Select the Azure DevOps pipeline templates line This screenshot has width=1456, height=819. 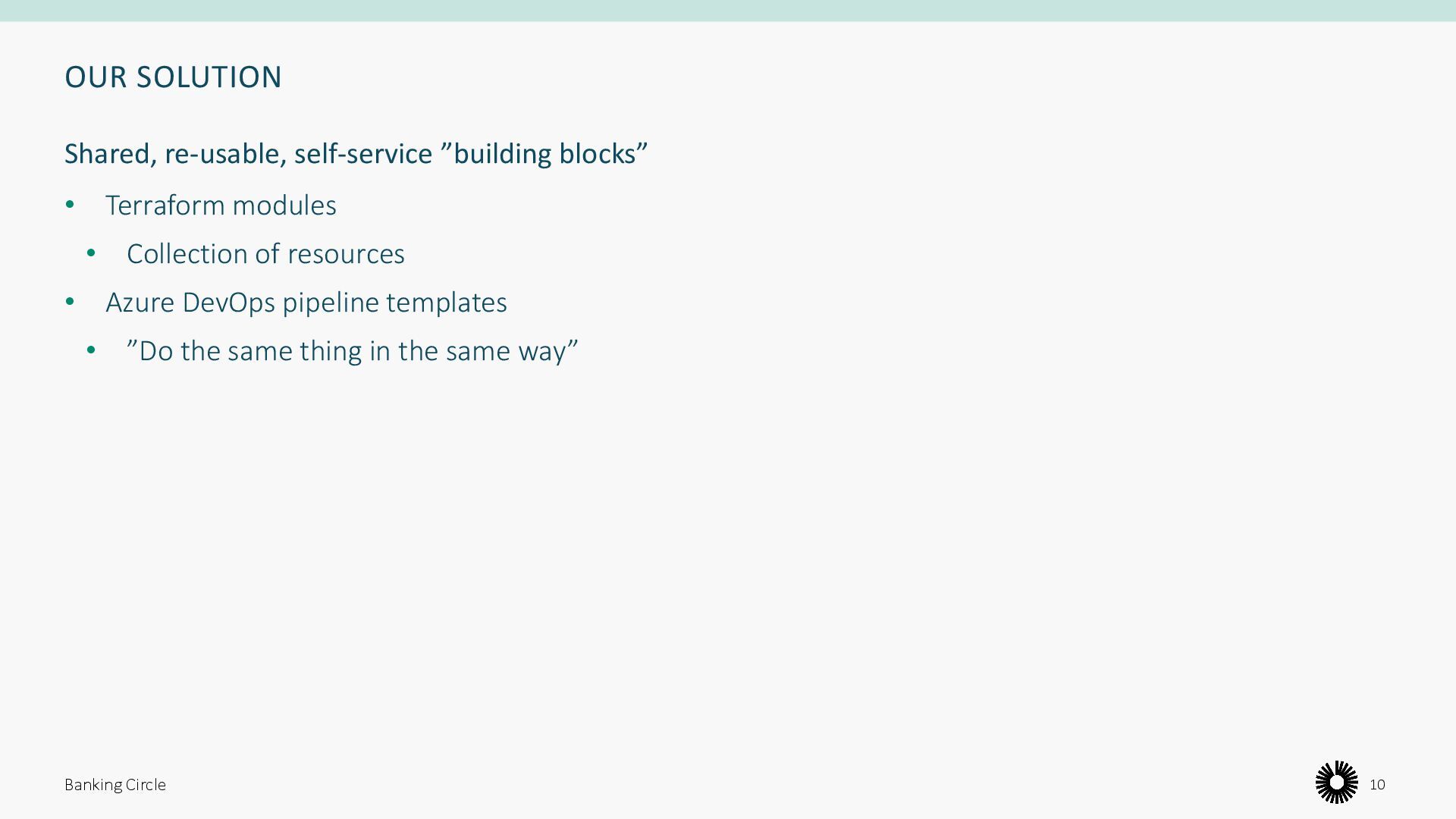coord(306,303)
